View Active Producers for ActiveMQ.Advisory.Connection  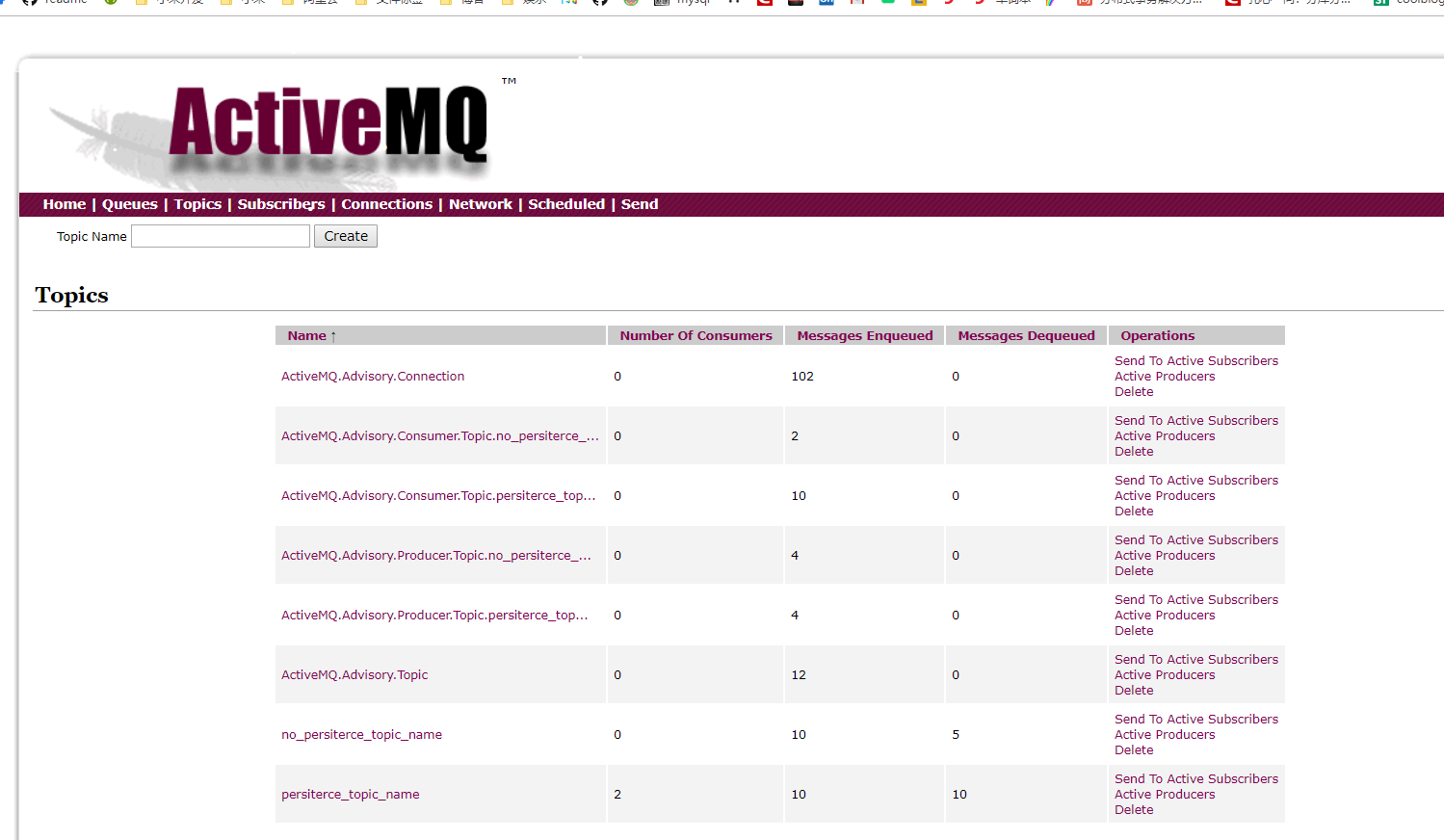point(1165,377)
